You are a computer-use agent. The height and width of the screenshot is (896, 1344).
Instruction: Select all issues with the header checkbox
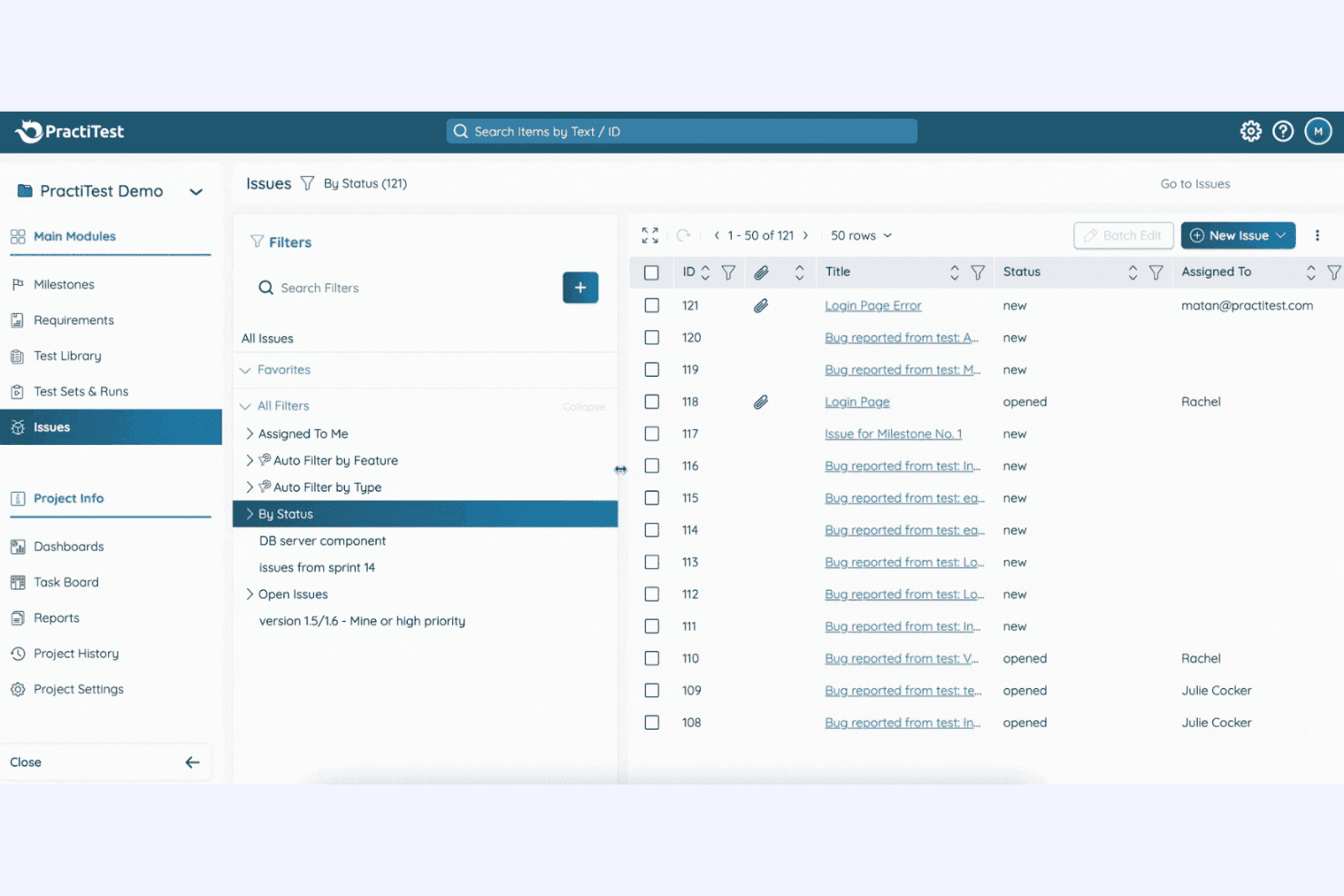point(651,272)
